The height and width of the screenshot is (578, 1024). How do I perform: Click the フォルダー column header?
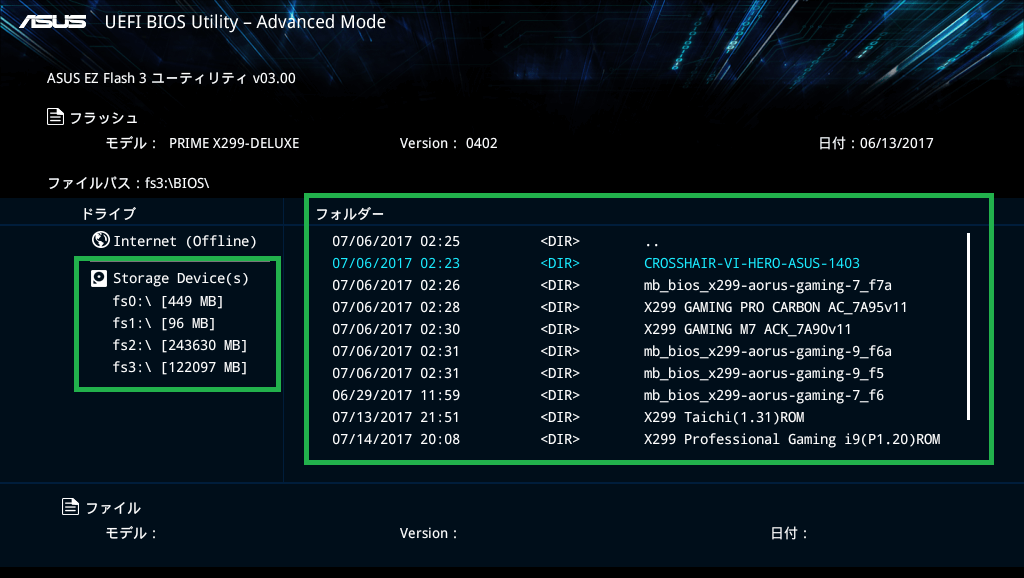tap(350, 214)
